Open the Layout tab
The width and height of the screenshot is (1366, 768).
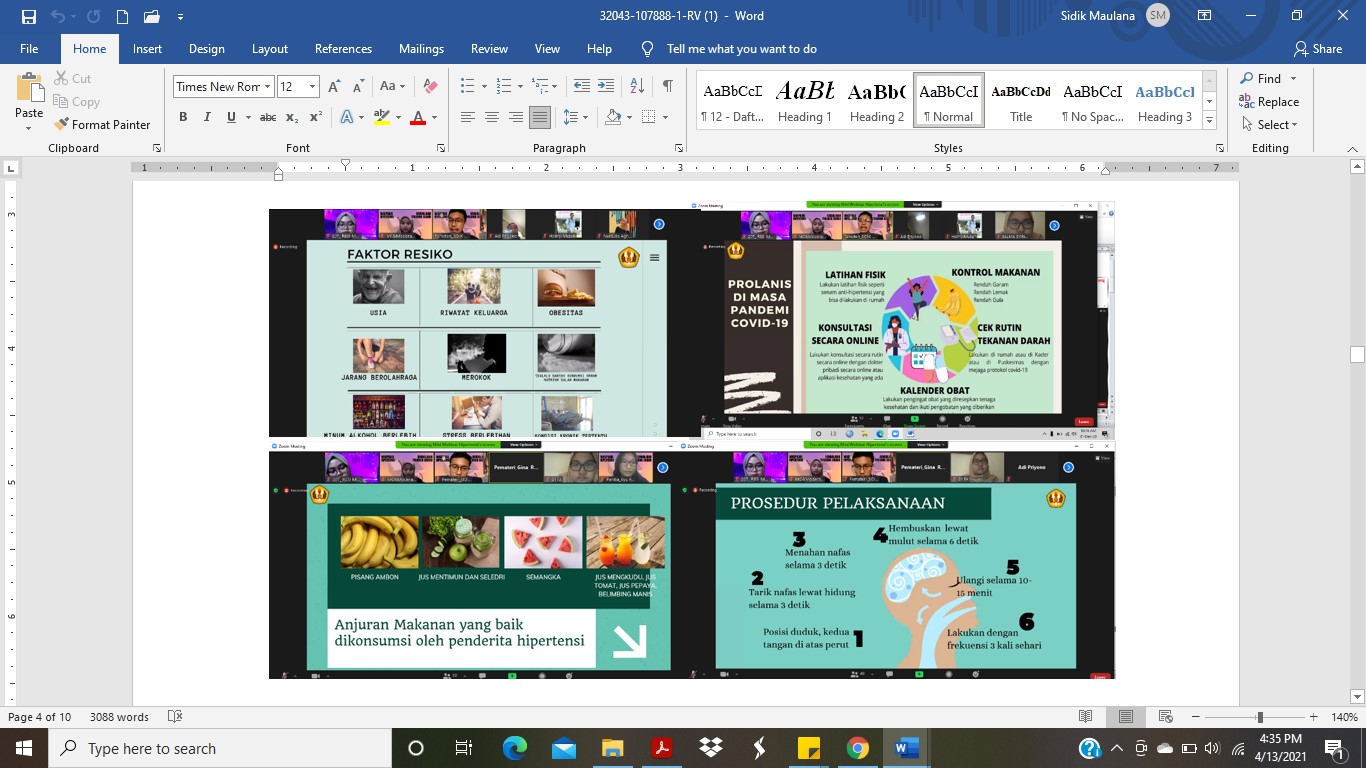pyautogui.click(x=270, y=49)
